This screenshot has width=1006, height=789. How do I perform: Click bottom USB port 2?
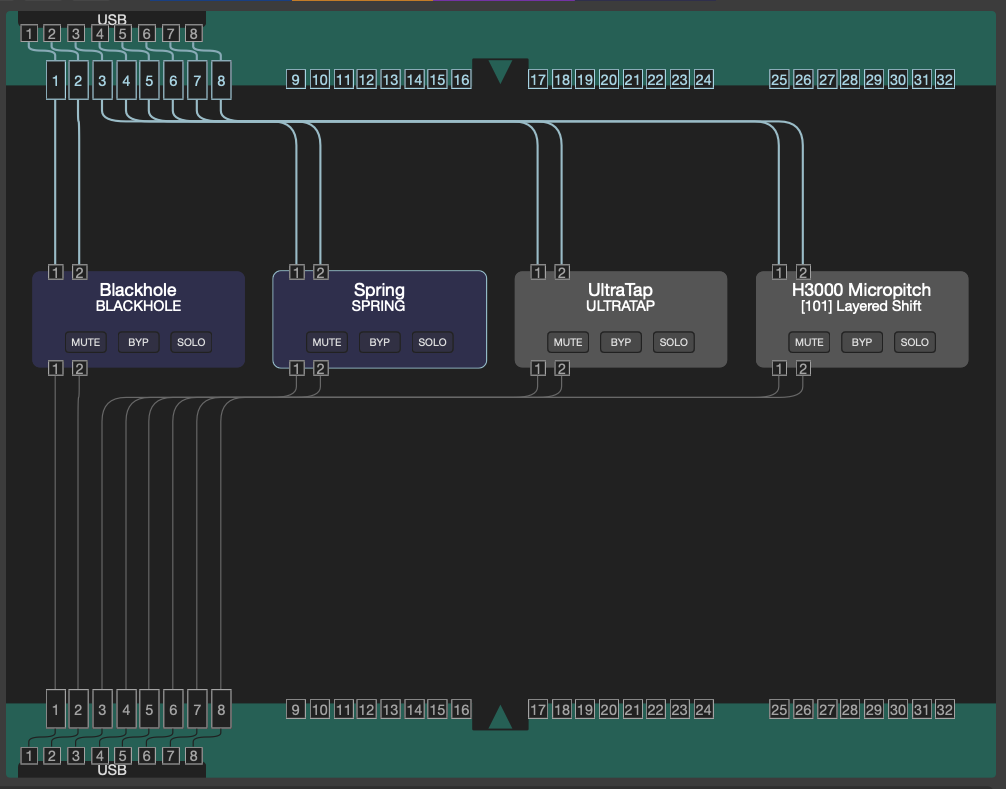point(53,756)
